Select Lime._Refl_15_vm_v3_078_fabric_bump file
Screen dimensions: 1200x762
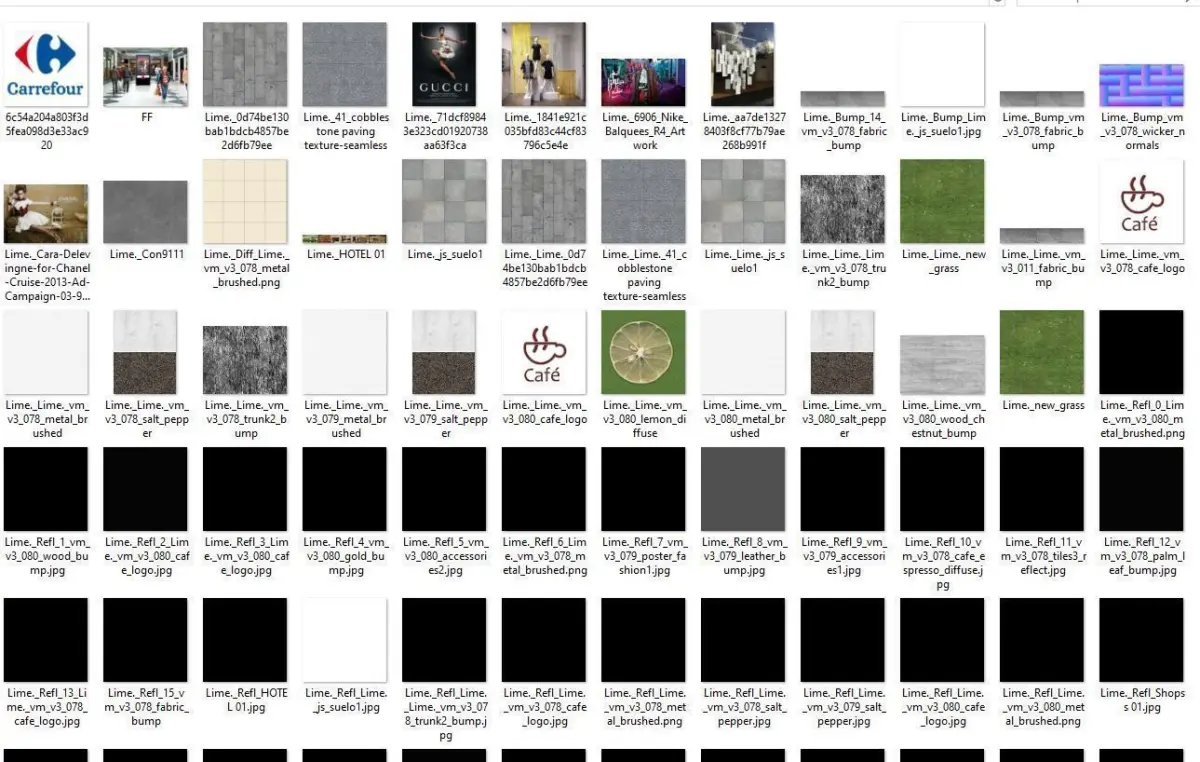(x=146, y=640)
